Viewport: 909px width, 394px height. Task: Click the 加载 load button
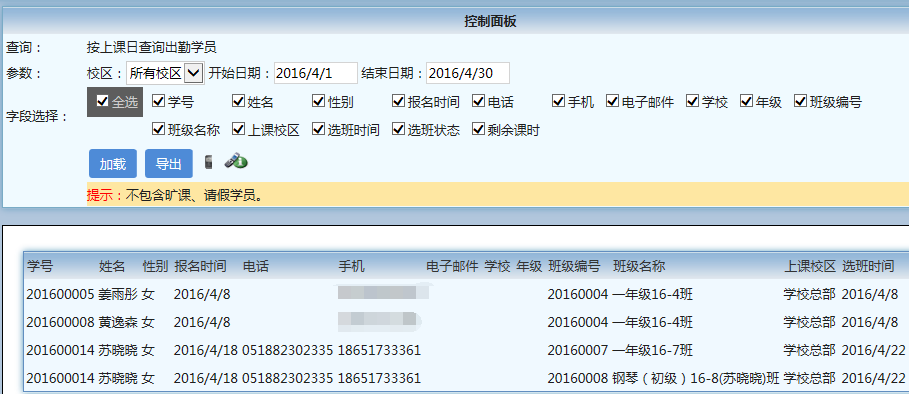[x=113, y=164]
